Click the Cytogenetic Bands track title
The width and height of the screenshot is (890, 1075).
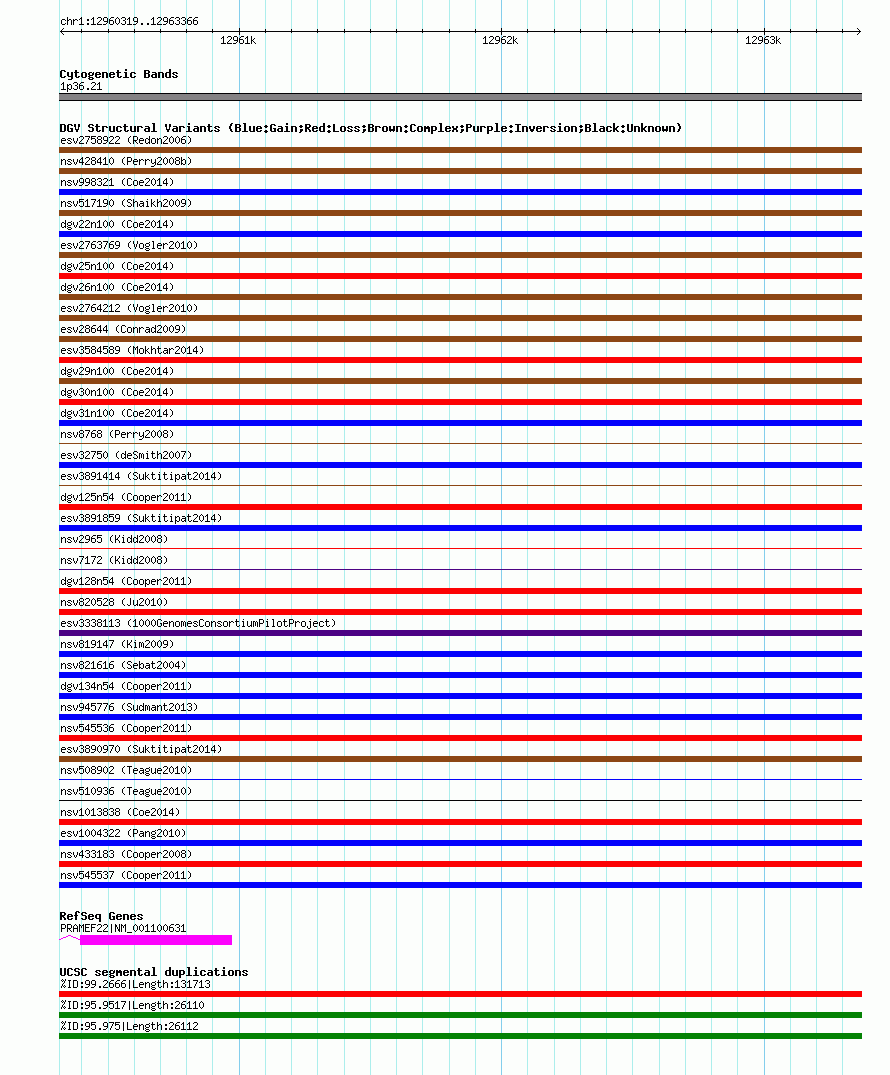coord(119,74)
